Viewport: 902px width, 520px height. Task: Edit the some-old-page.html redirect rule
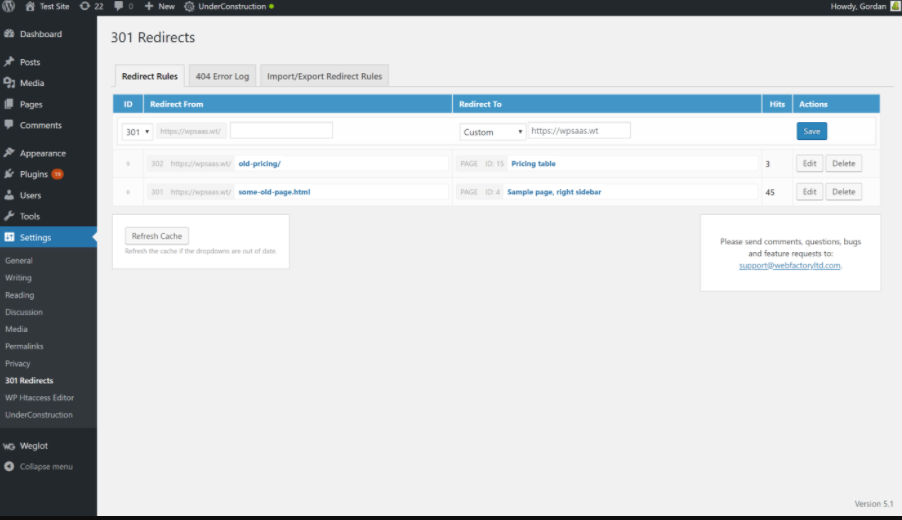tap(809, 191)
